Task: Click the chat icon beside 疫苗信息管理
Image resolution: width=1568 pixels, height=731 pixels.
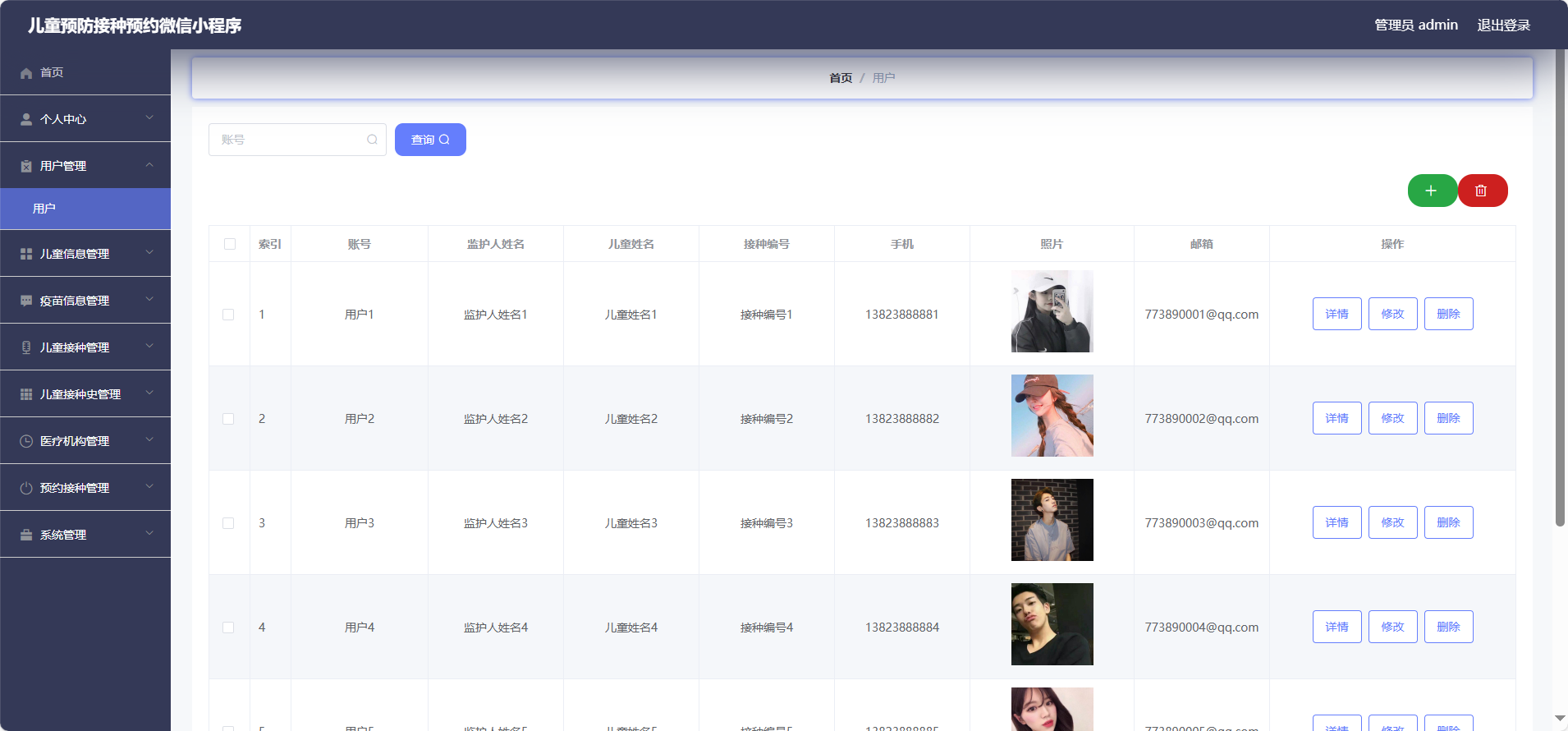Action: pos(26,301)
